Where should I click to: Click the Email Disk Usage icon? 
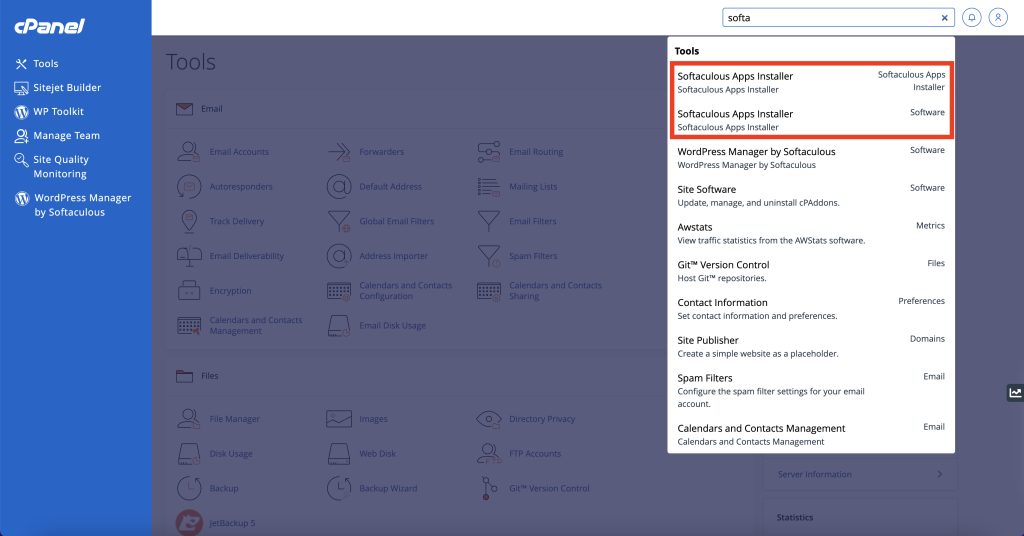click(x=339, y=325)
